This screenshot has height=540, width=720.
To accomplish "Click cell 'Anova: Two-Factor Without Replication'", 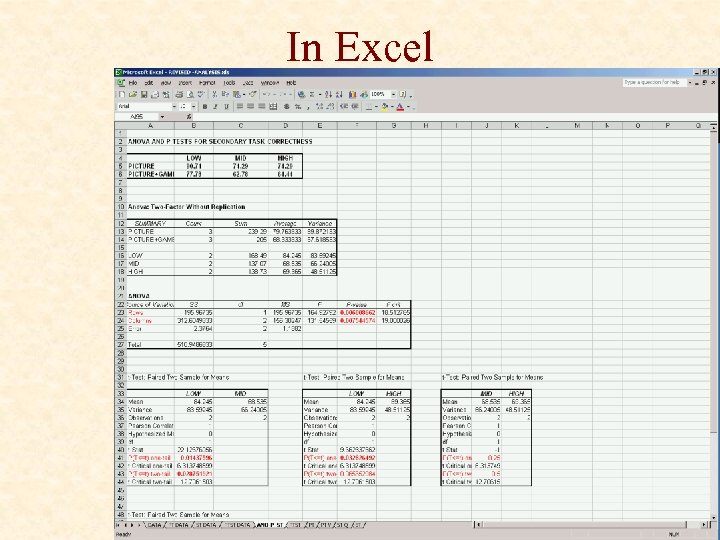I will pyautogui.click(x=186, y=207).
